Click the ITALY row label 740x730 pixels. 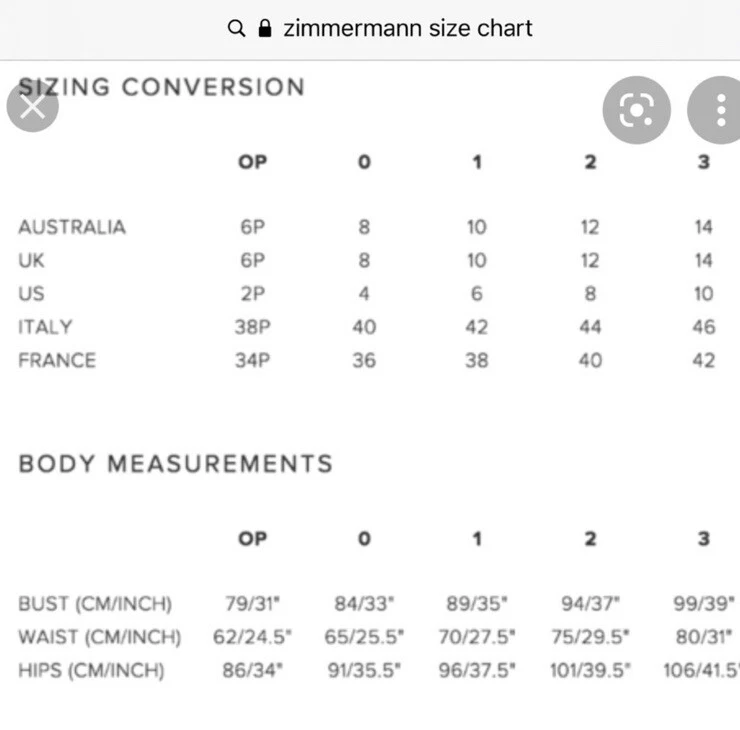(45, 327)
